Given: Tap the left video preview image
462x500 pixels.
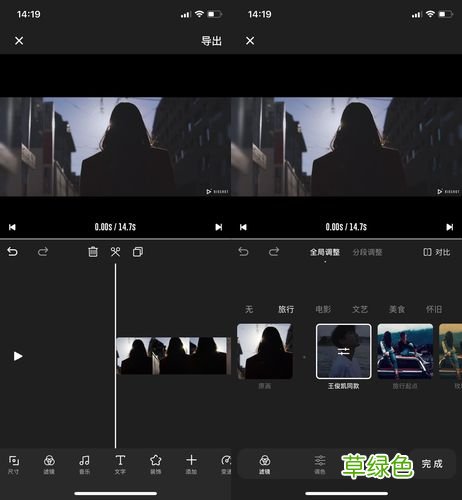Looking at the screenshot, I should 115,147.
